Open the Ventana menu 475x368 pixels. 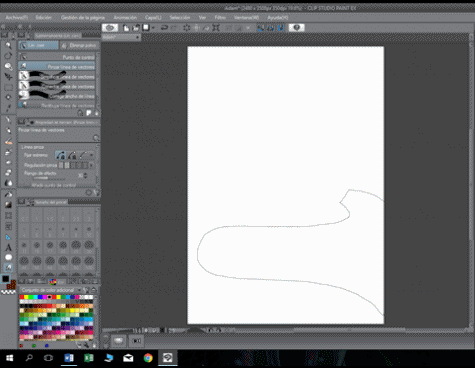(246, 17)
